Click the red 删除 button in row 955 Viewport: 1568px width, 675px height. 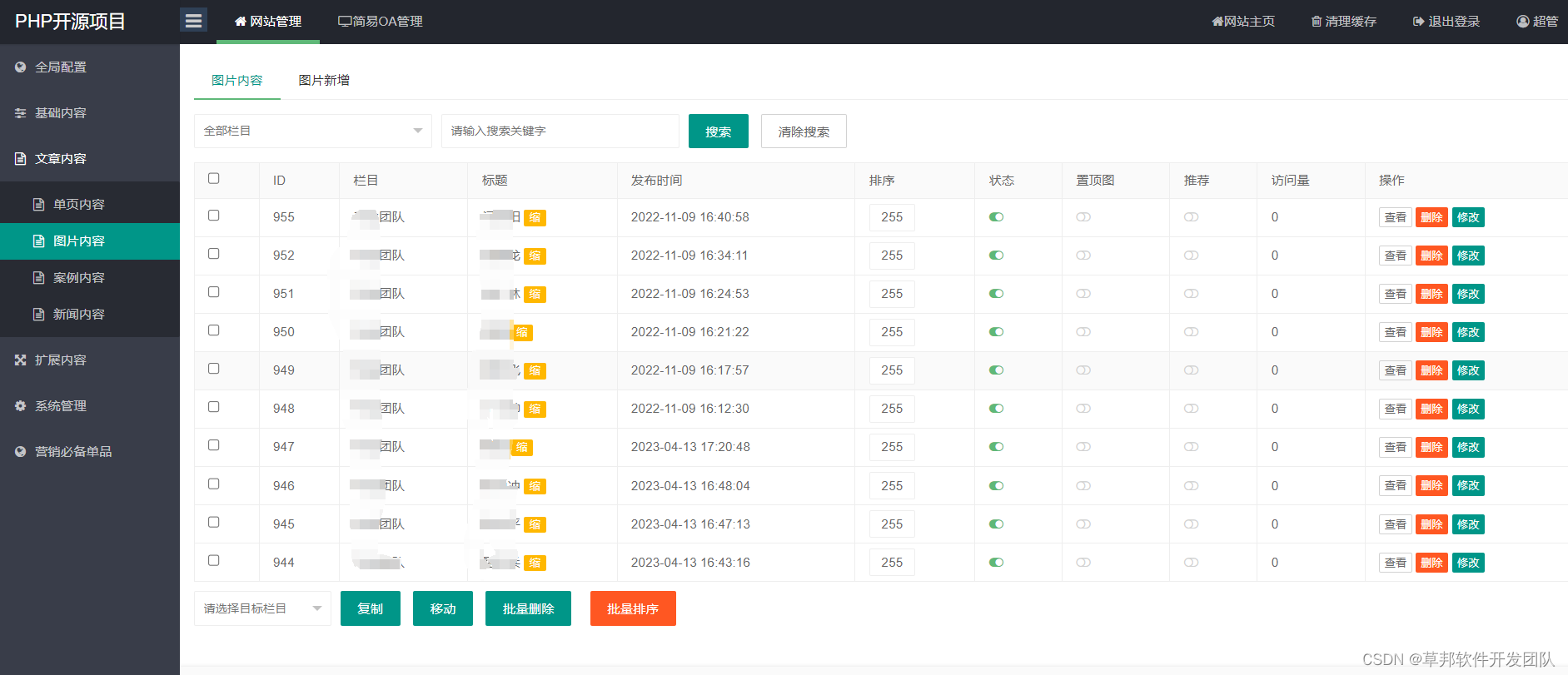[1431, 217]
